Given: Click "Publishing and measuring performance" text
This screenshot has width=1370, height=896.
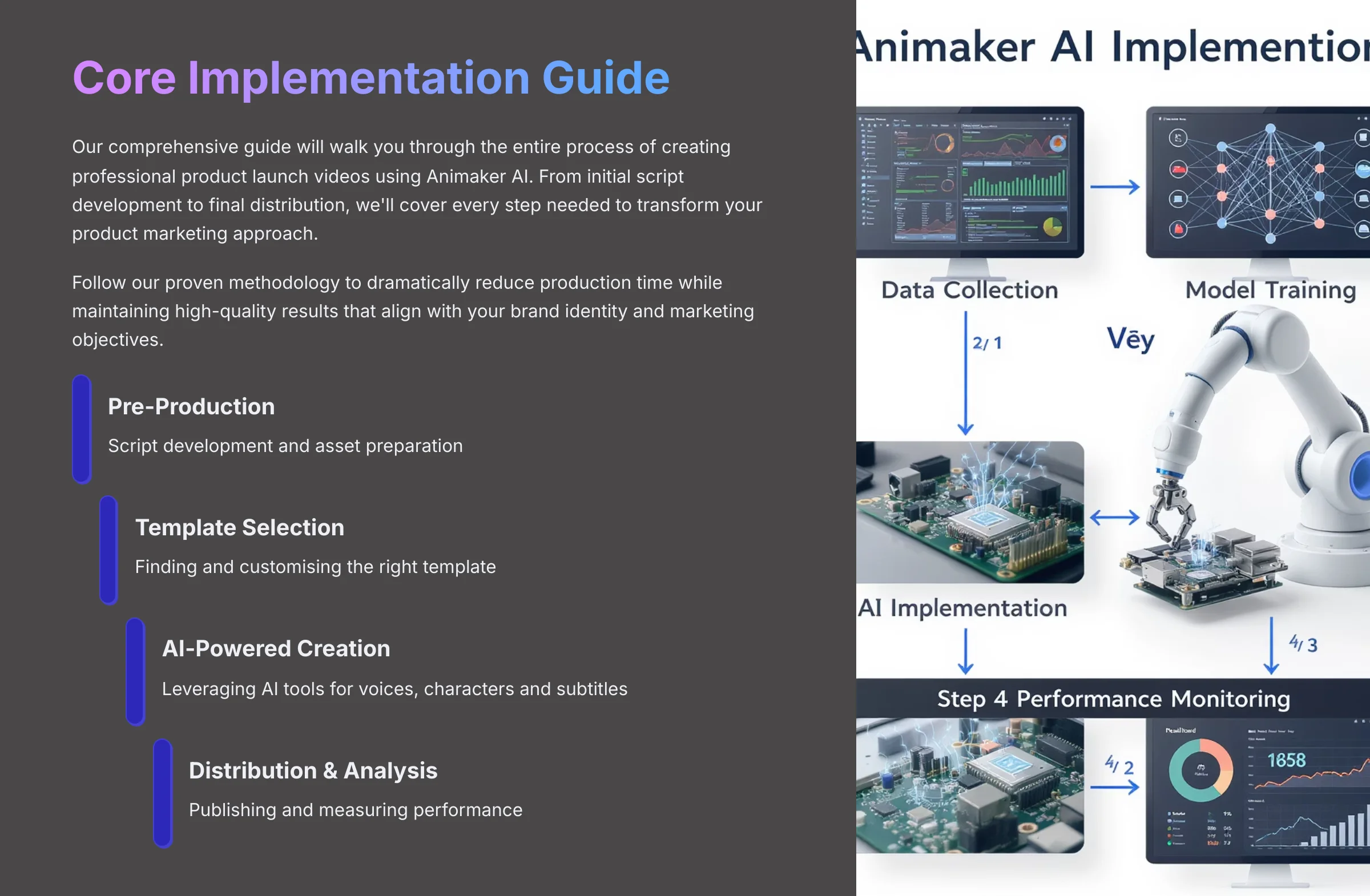Looking at the screenshot, I should [355, 810].
